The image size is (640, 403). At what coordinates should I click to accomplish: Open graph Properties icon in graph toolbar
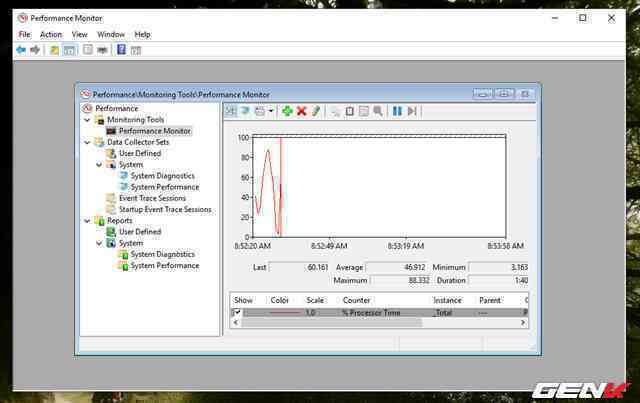[363, 111]
